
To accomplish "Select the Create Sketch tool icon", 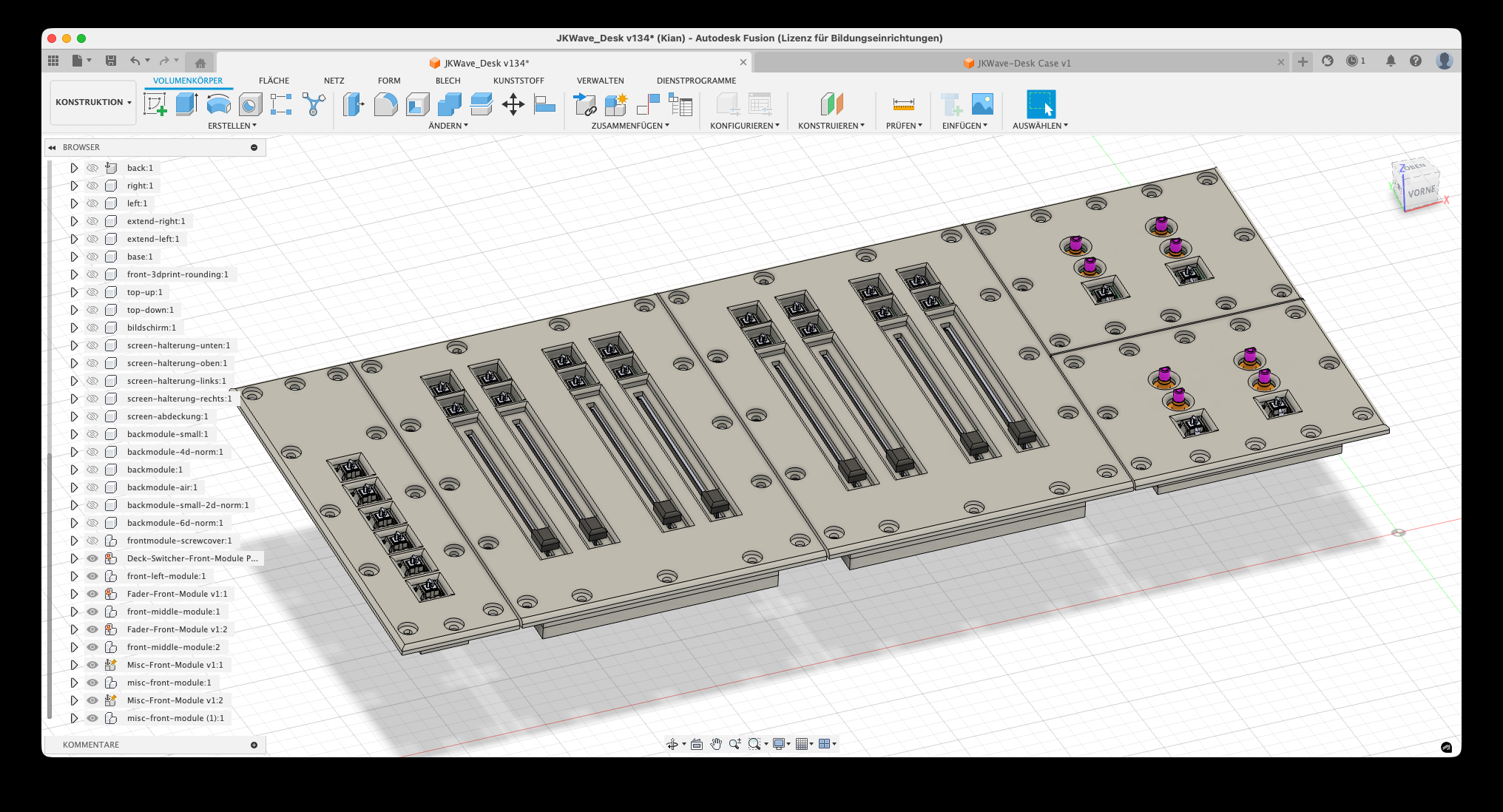I will (155, 104).
